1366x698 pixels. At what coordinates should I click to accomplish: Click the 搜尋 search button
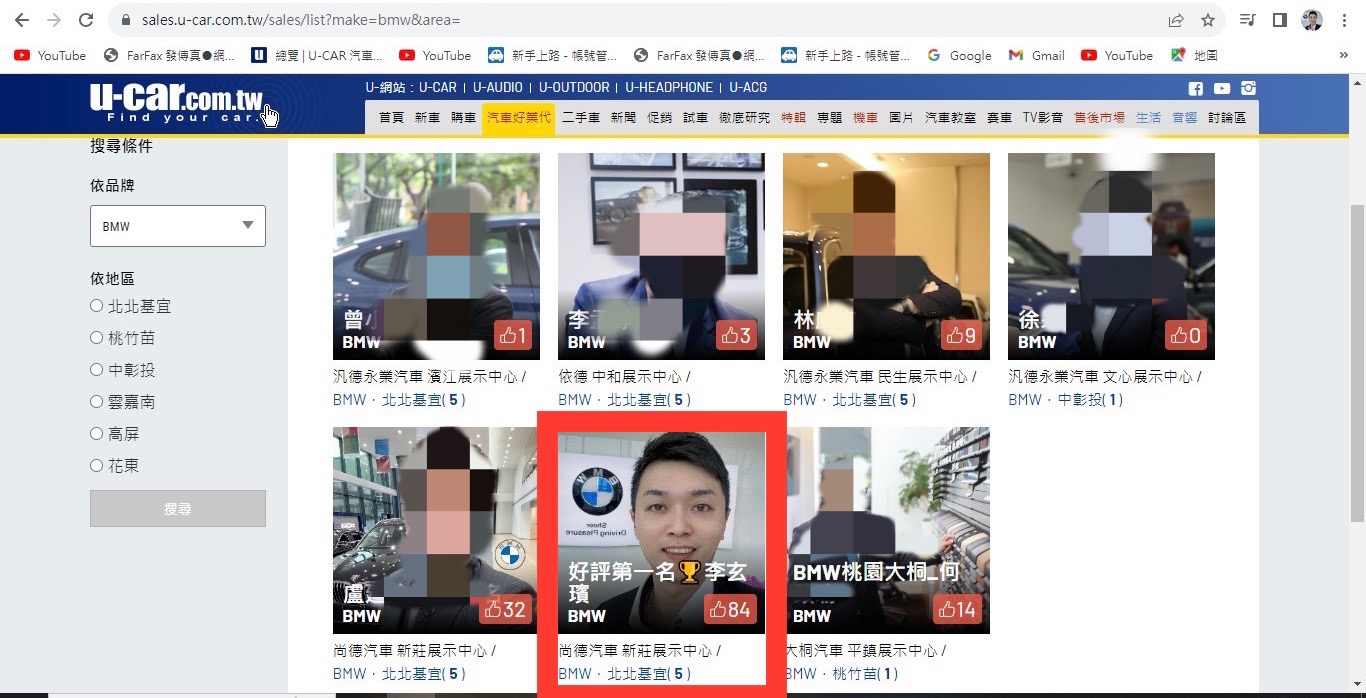(178, 509)
